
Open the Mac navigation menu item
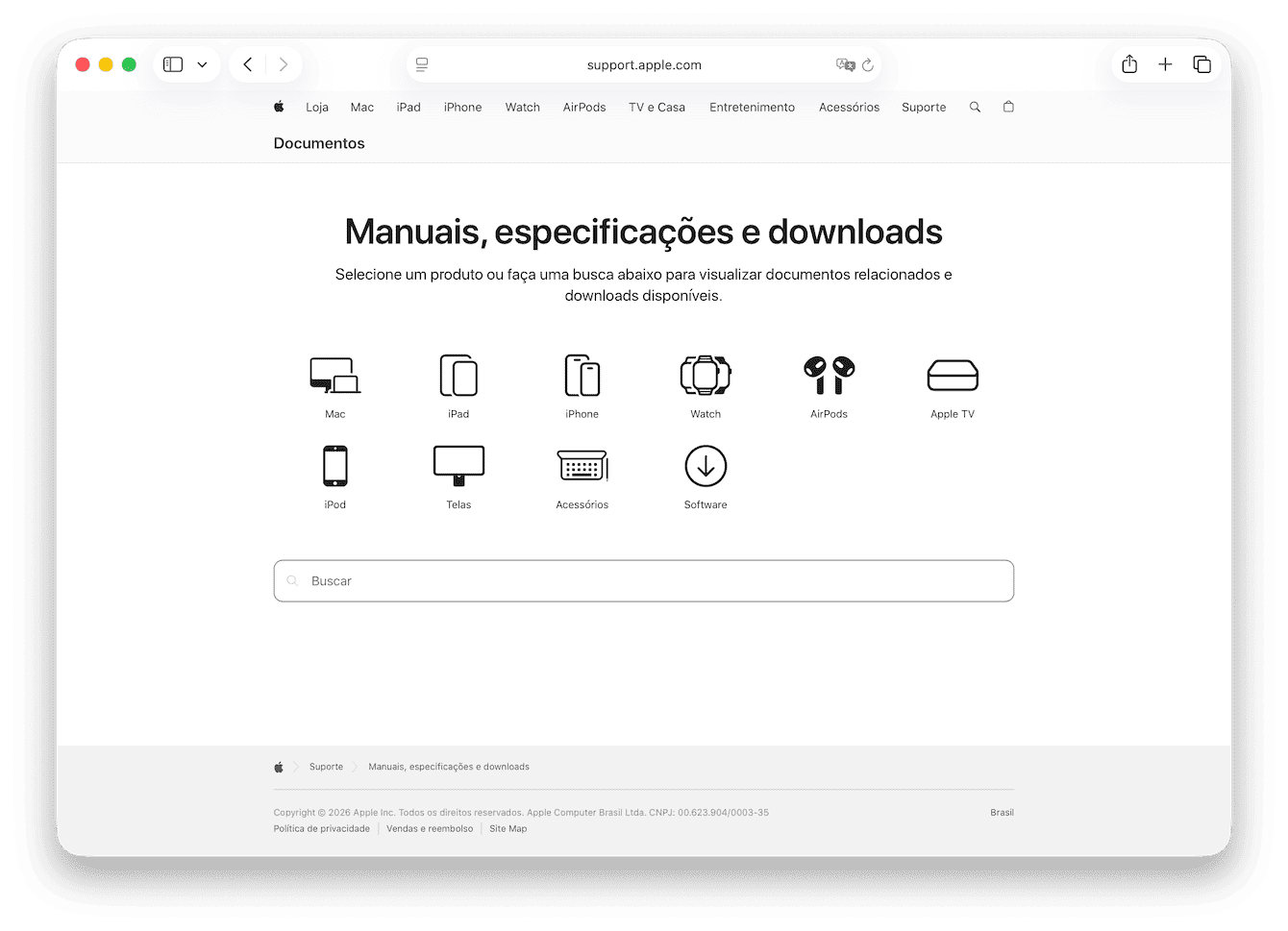362,108
